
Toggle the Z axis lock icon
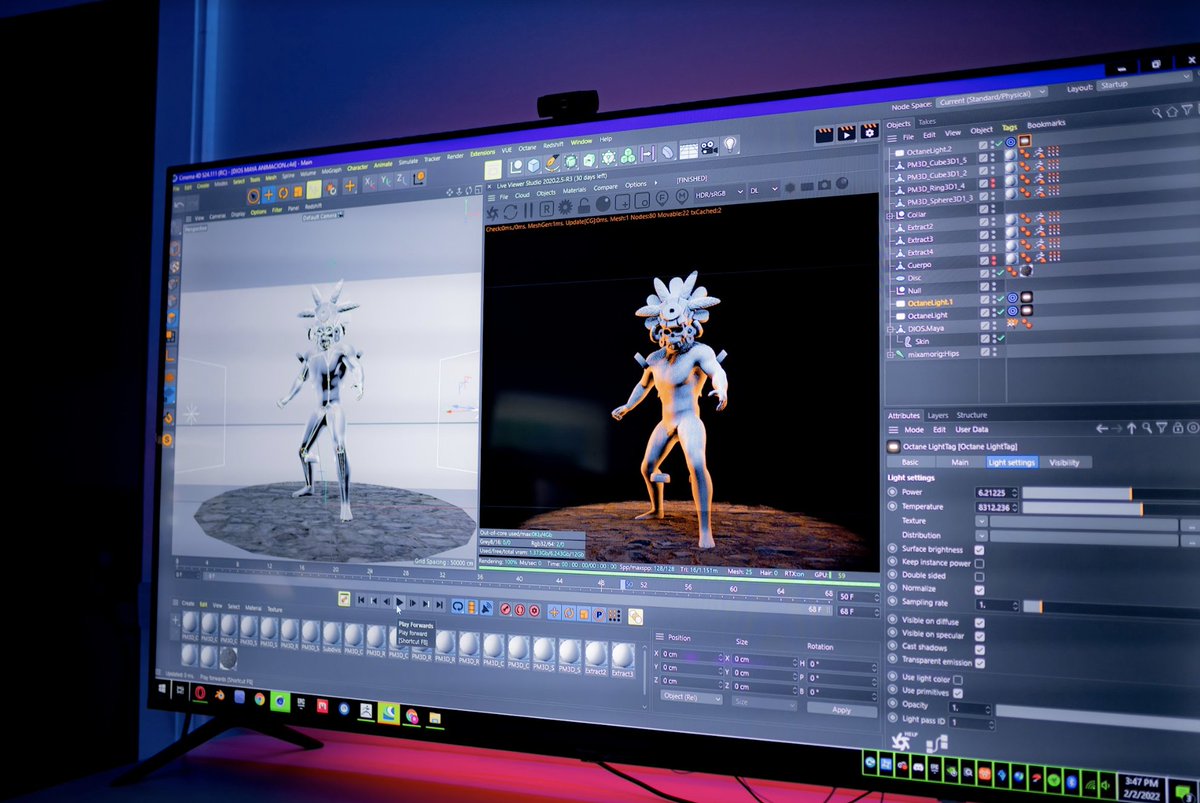(401, 181)
